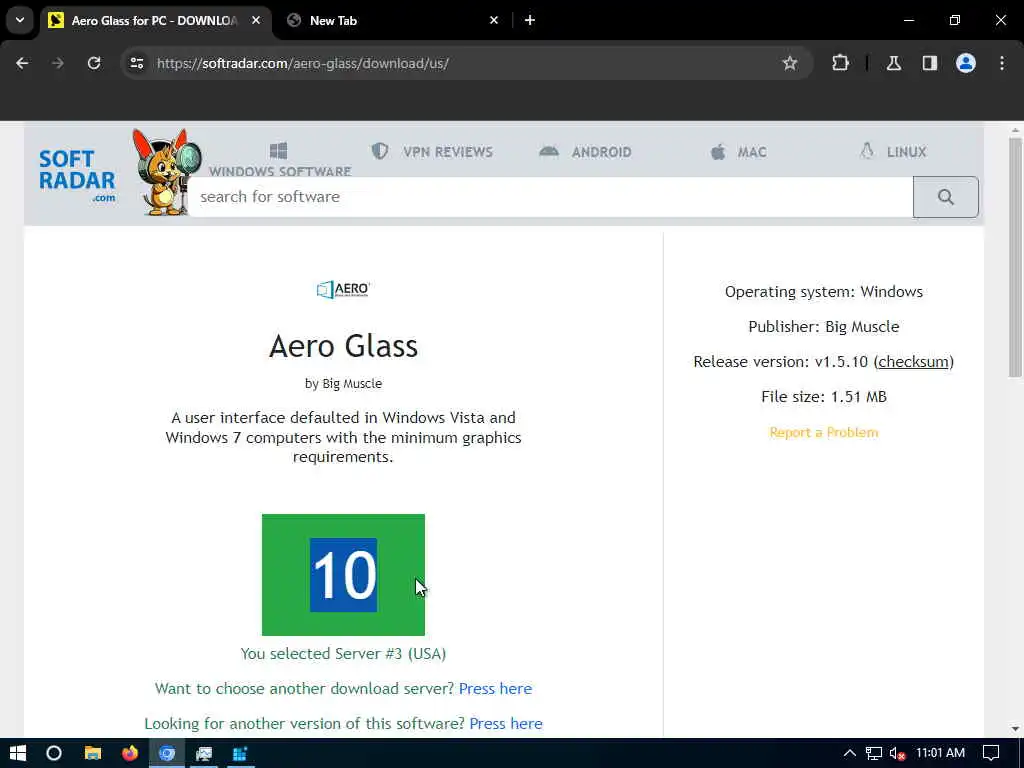The image size is (1024, 768).
Task: Open network status tray icon
Action: coord(874,753)
